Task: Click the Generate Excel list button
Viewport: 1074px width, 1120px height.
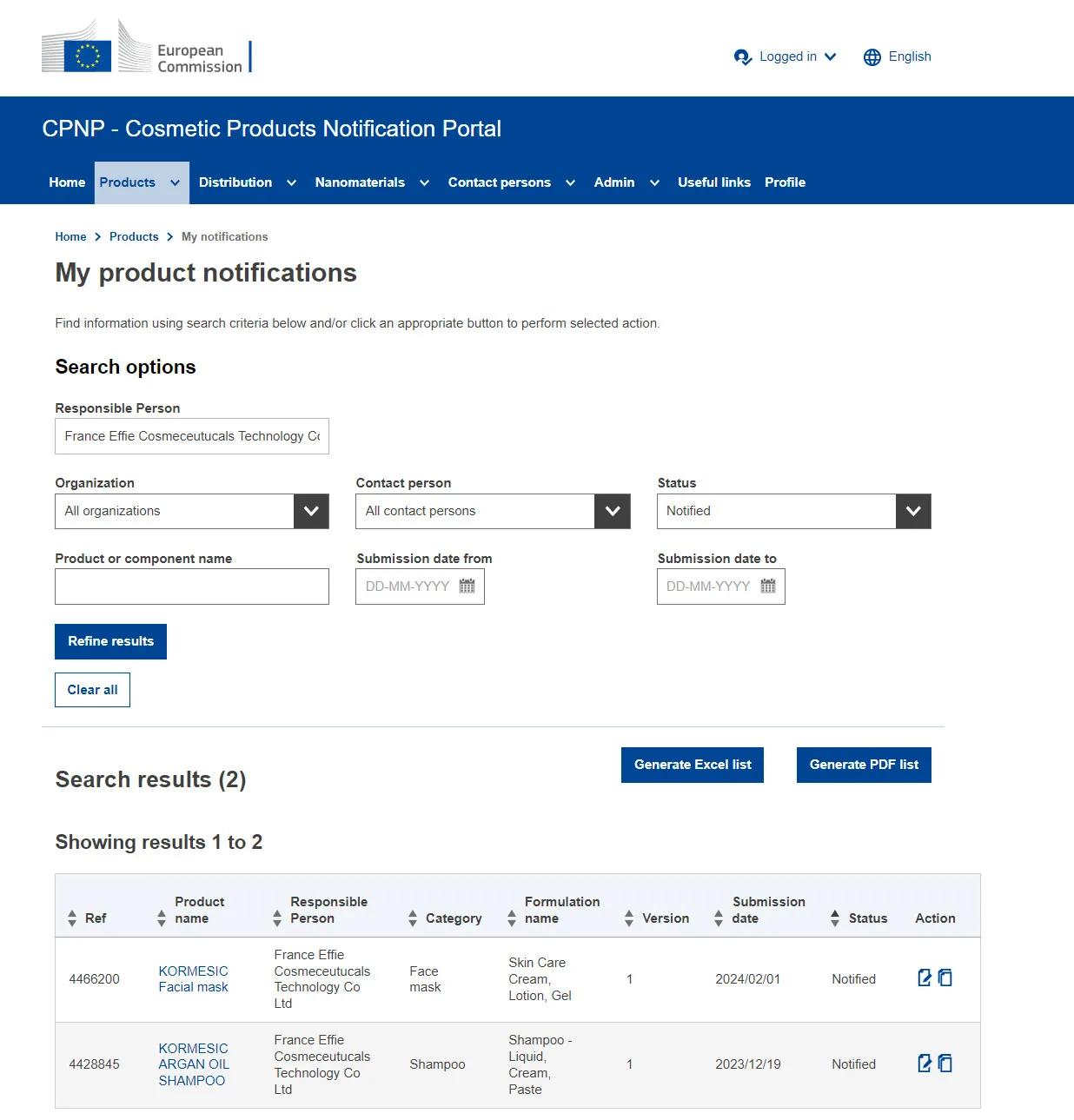Action: pyautogui.click(x=693, y=765)
